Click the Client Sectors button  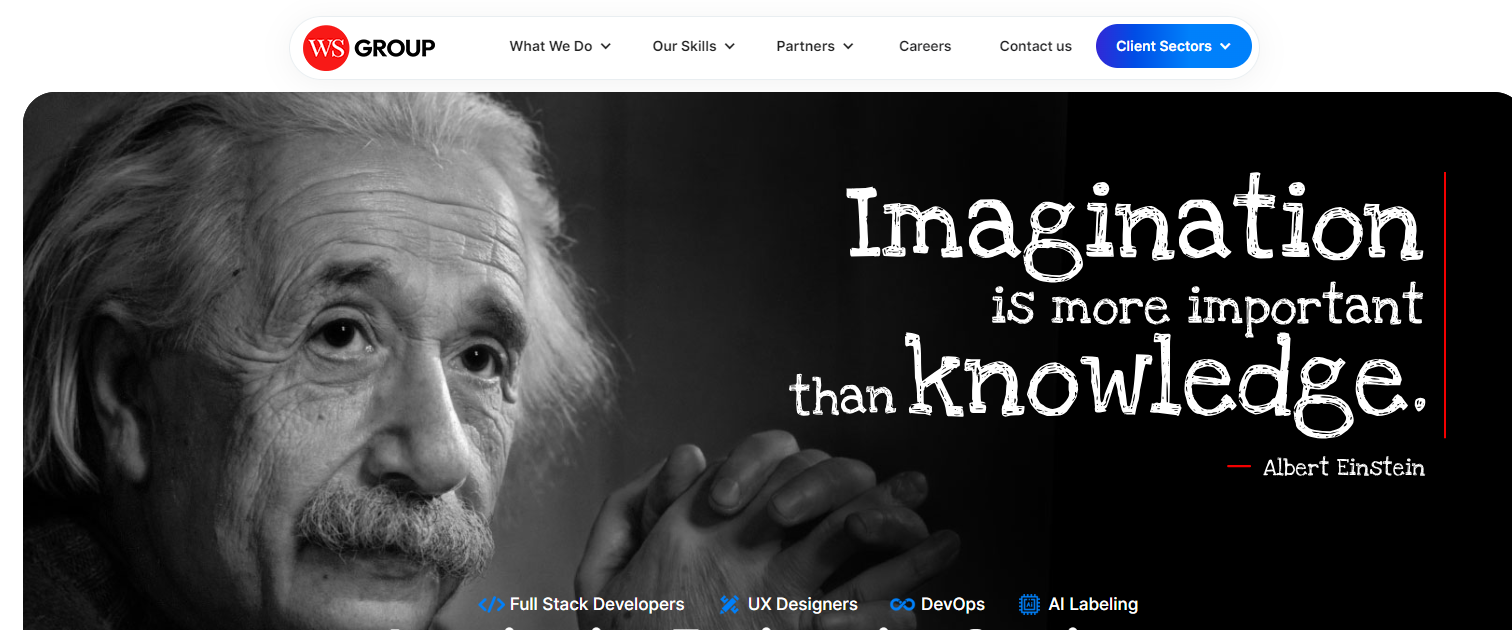click(x=1174, y=46)
